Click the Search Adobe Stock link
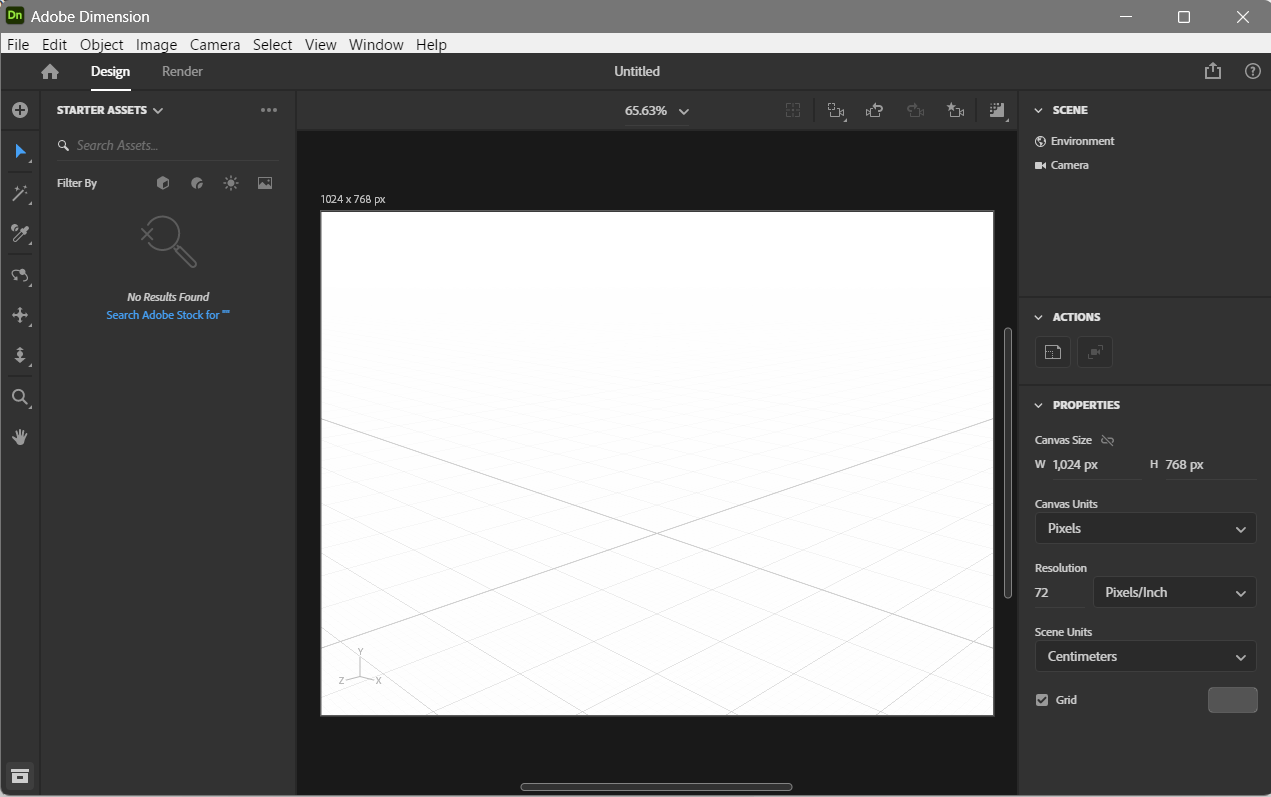Screen dimensions: 1271x797 point(167,314)
